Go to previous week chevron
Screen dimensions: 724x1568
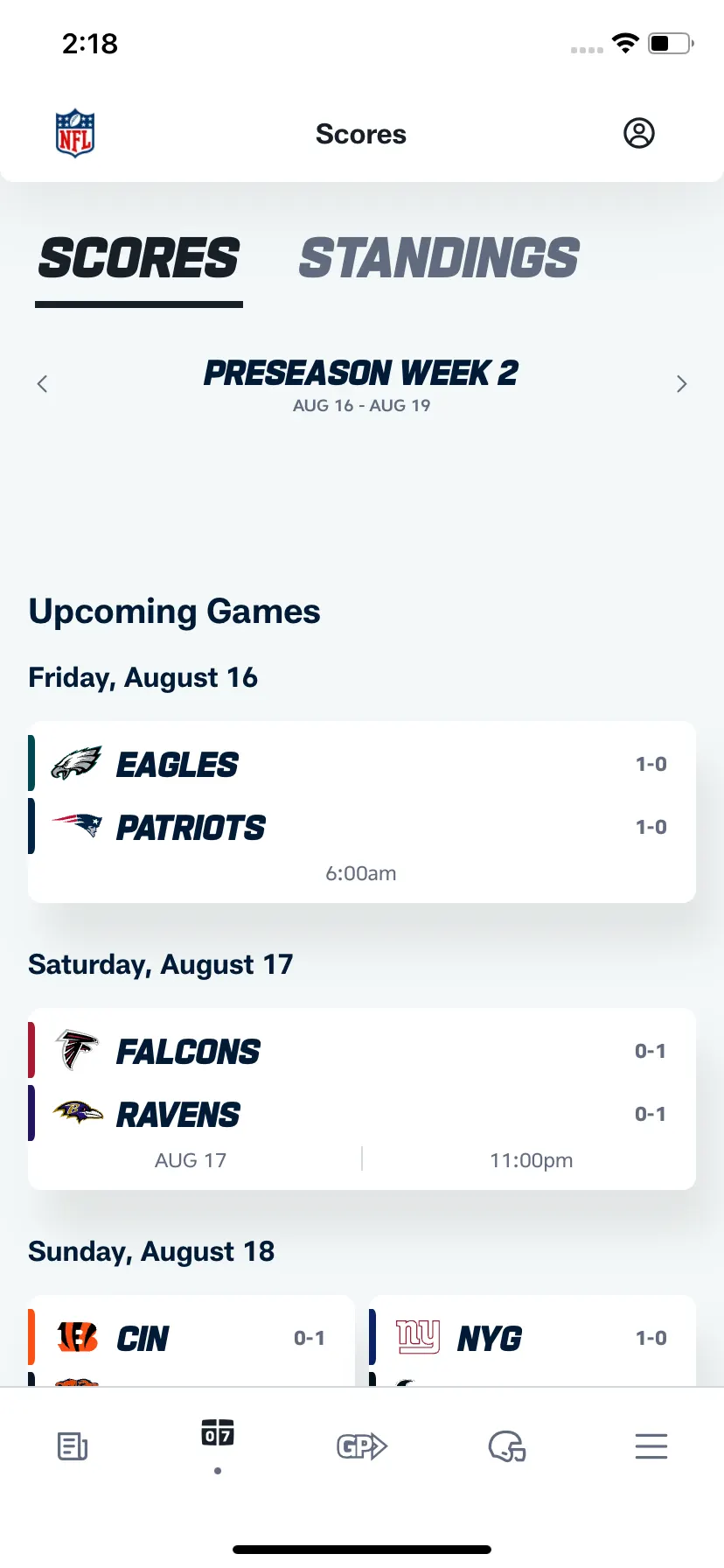(x=42, y=384)
